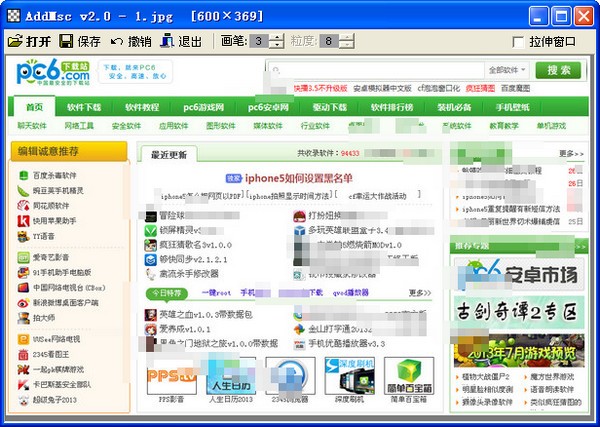This screenshot has width=600, height=427.
Task: Select the 软件教程 navigation tab
Action: pyautogui.click(x=142, y=107)
